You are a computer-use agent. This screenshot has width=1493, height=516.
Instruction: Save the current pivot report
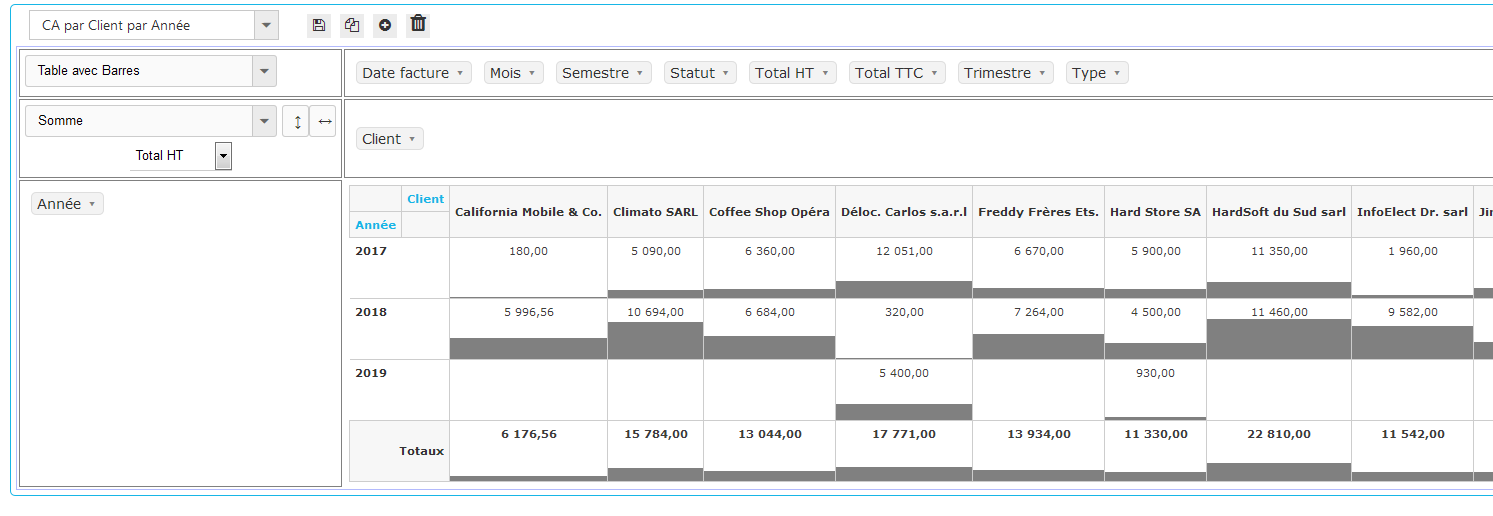(319, 25)
